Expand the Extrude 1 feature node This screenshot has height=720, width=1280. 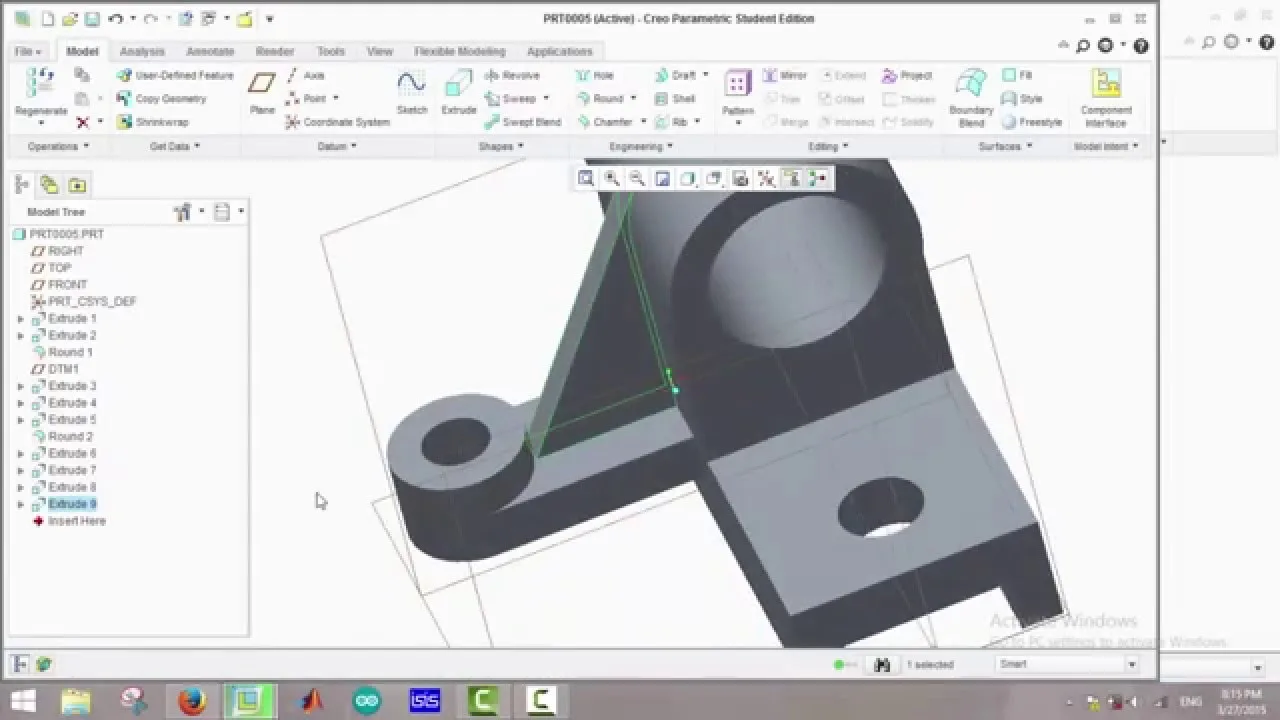coord(21,319)
